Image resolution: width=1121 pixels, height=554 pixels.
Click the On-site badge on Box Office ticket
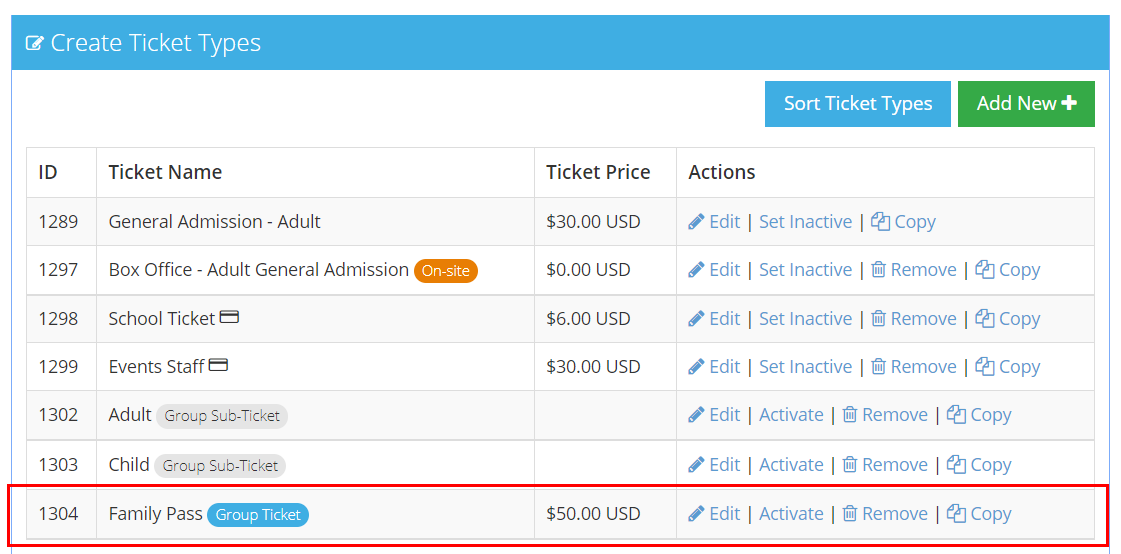(x=445, y=271)
